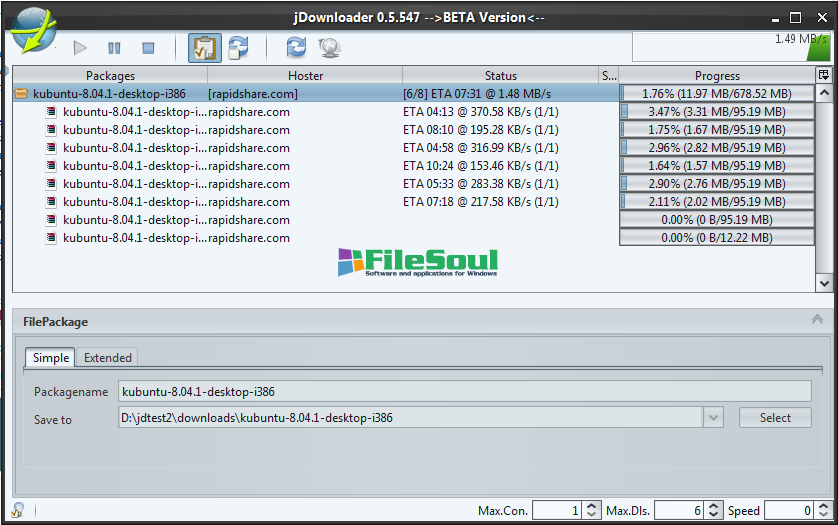Click the Max.Con. value field
The height and width of the screenshot is (525, 838).
[x=556, y=511]
